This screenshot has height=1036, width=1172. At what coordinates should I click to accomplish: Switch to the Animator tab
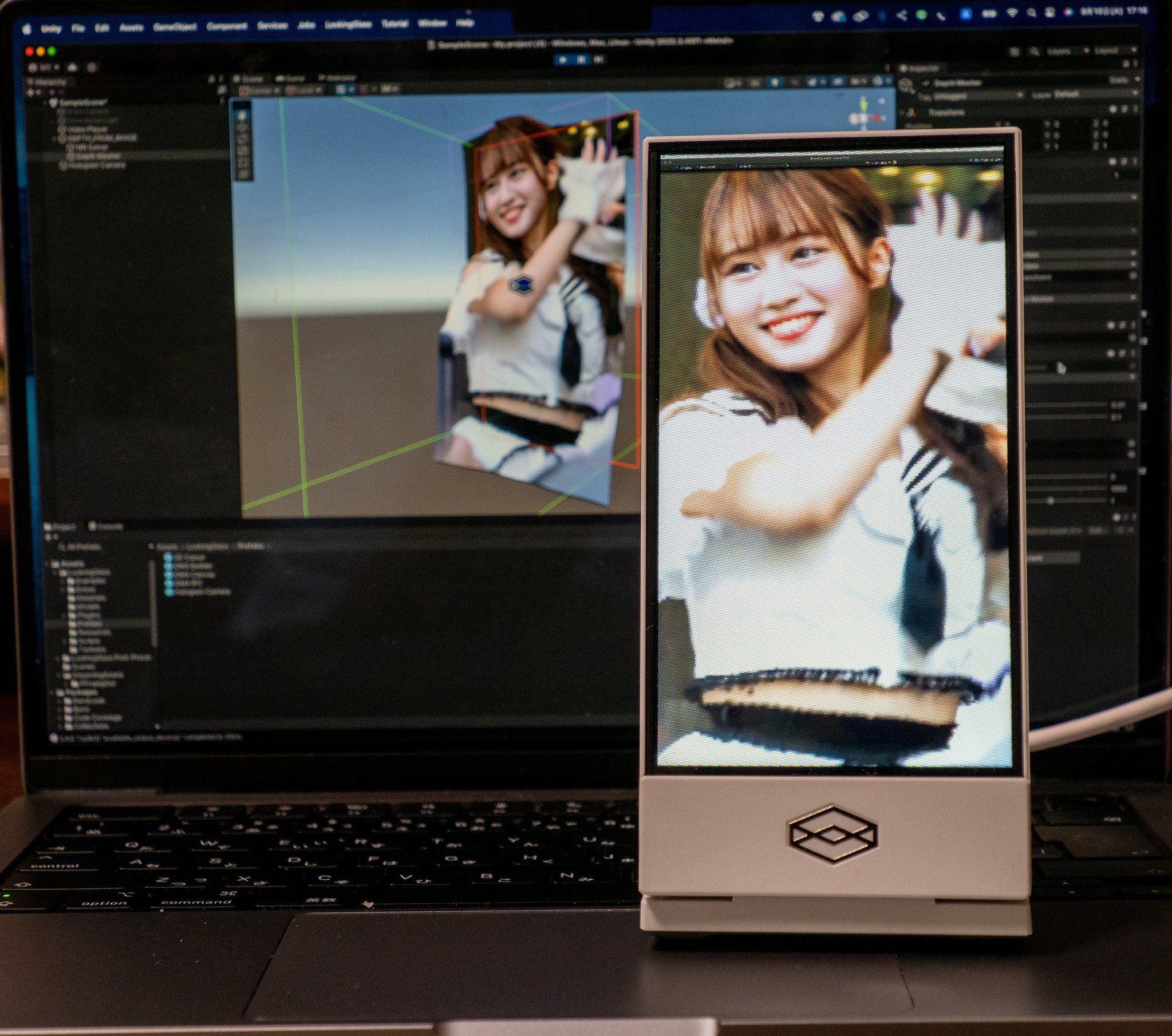(x=338, y=77)
